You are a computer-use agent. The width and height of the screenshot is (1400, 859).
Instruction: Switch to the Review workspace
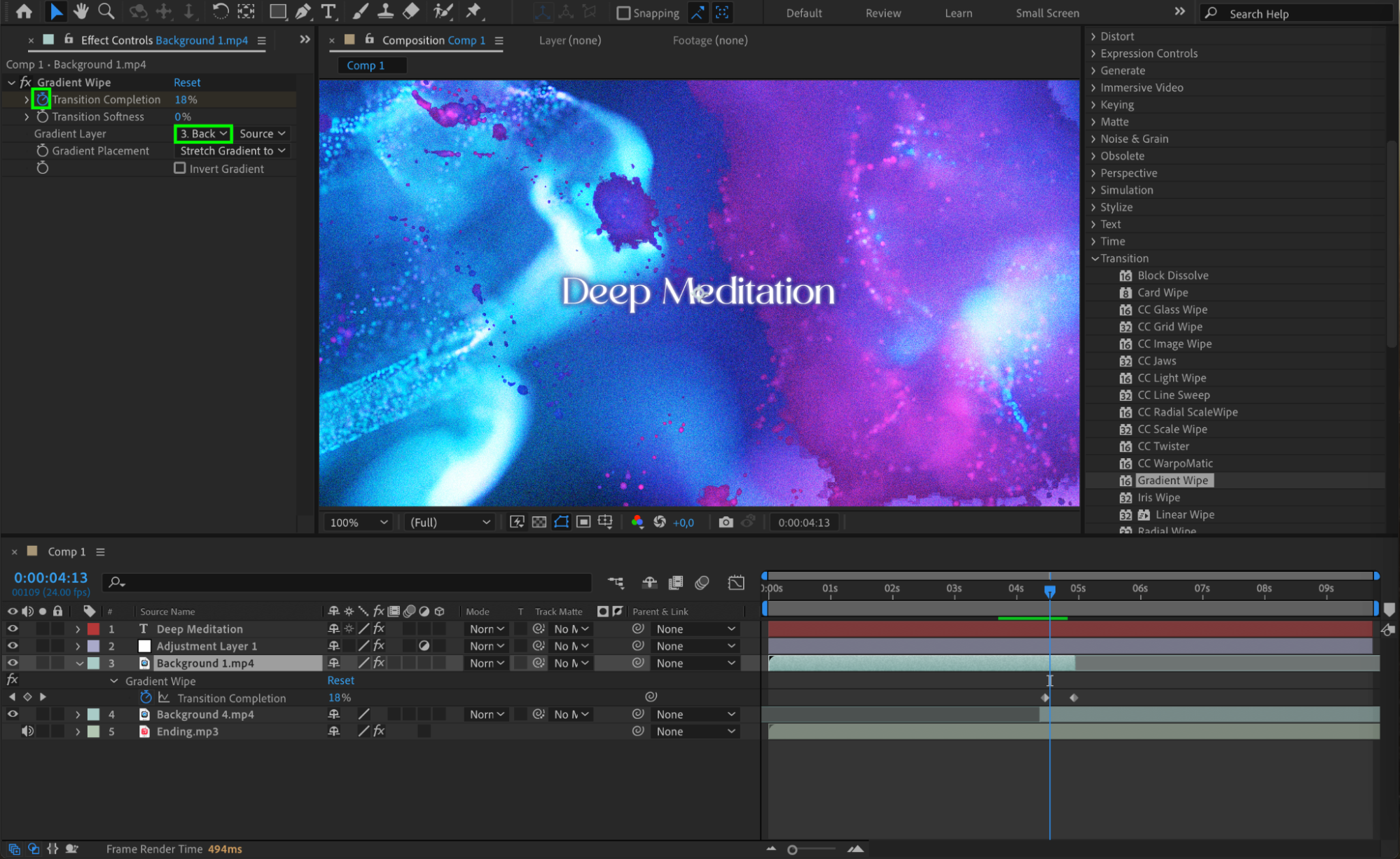tap(882, 13)
